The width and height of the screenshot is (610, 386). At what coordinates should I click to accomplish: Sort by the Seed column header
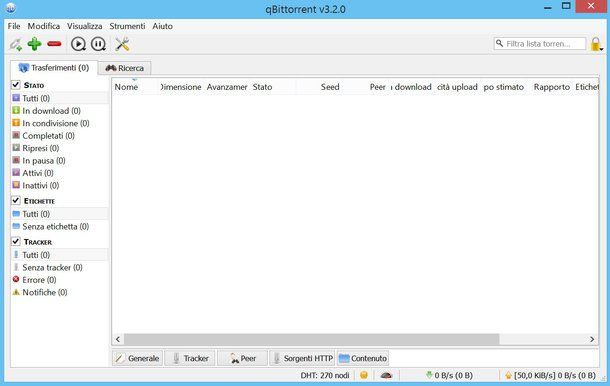pyautogui.click(x=319, y=87)
